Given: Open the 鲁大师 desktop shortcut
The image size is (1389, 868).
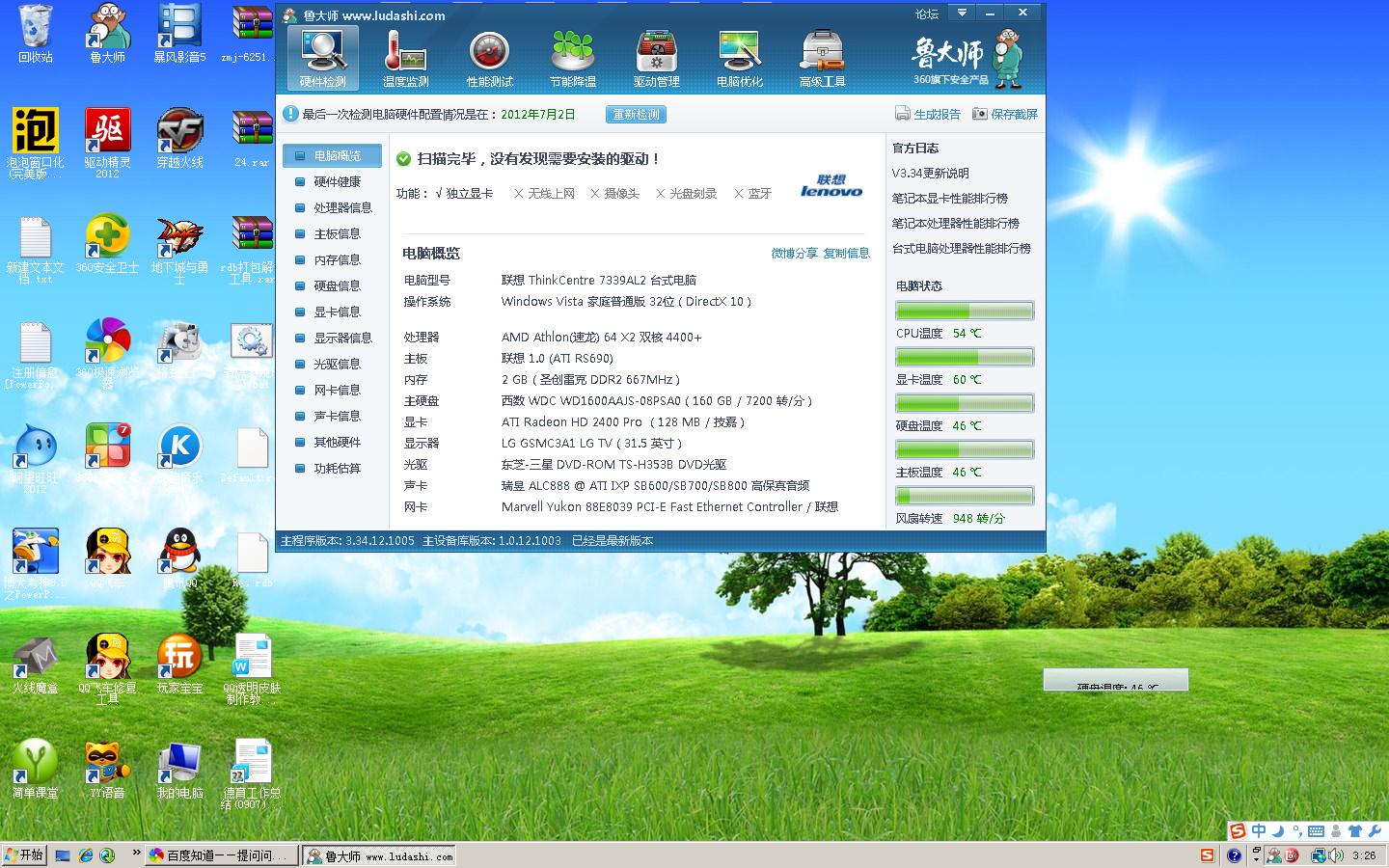Looking at the screenshot, I should [x=108, y=33].
